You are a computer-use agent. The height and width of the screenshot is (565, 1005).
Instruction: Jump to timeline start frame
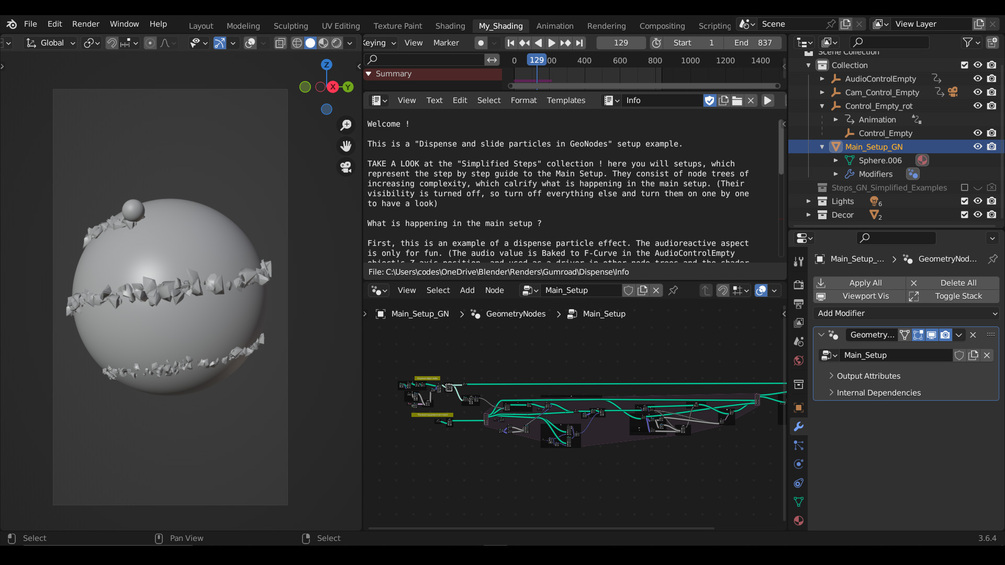511,43
